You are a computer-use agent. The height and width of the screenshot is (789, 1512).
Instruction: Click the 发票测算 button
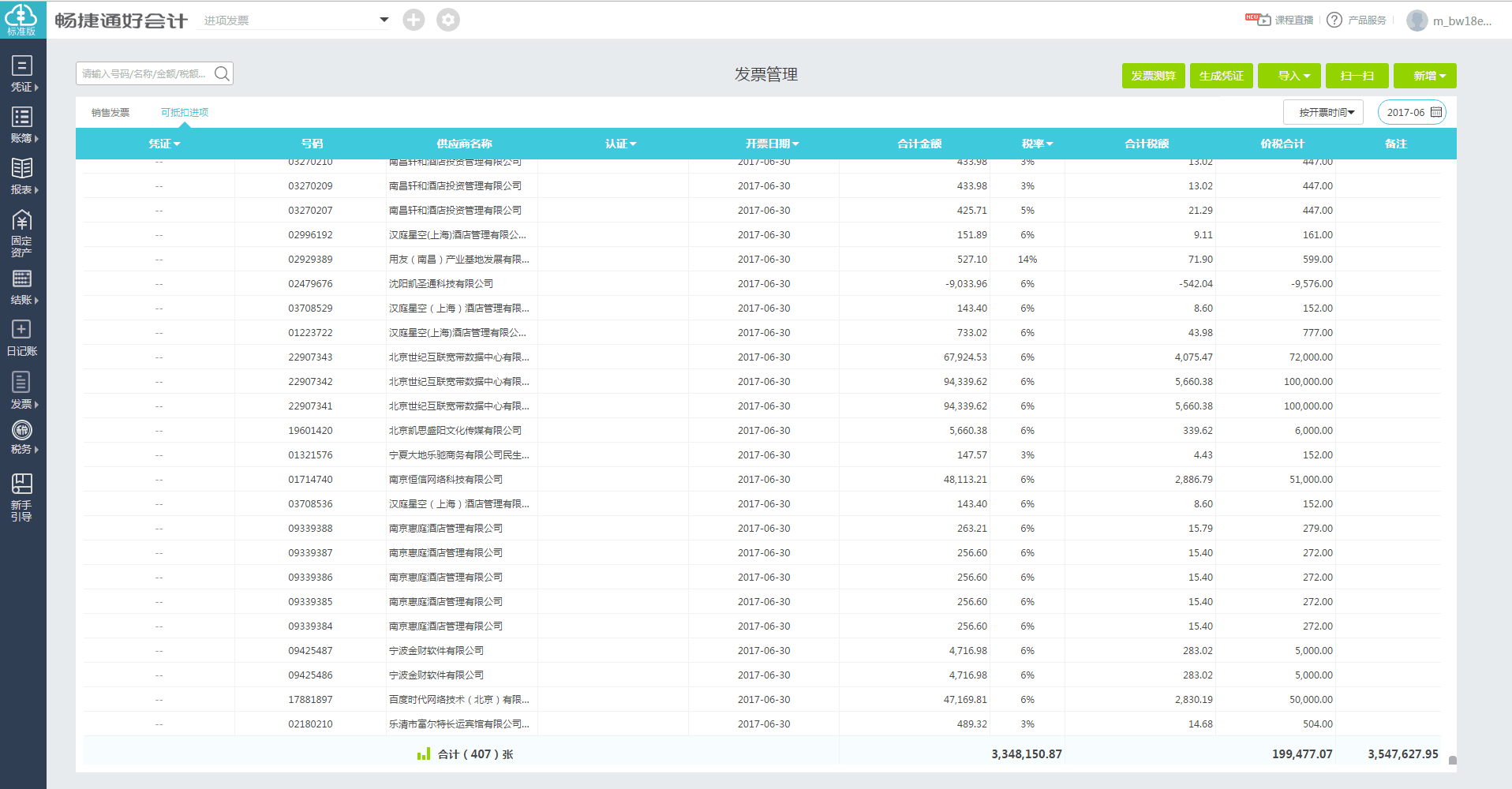coord(1153,75)
